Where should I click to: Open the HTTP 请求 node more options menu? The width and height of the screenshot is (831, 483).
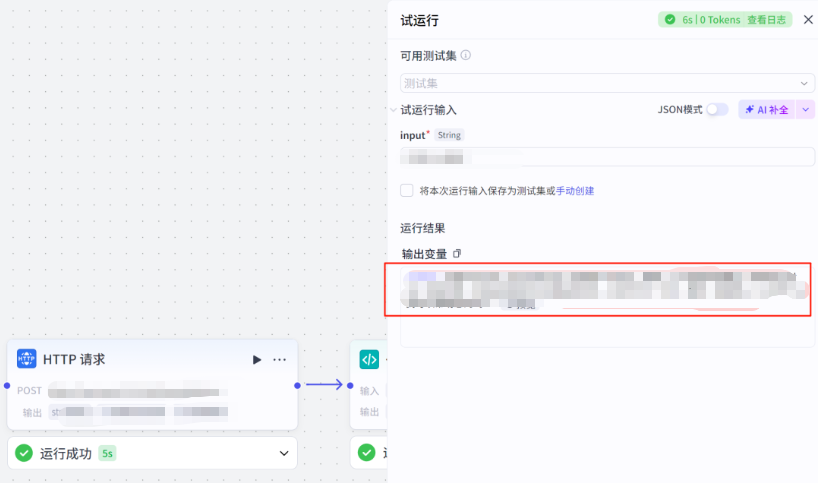280,359
